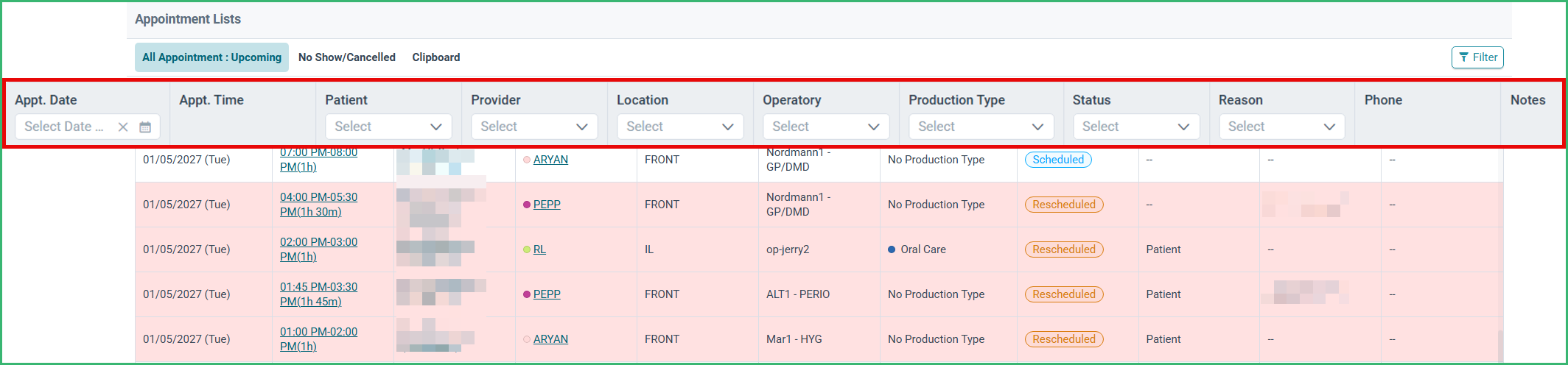Switch to No Show/Cancelled tab

(347, 57)
